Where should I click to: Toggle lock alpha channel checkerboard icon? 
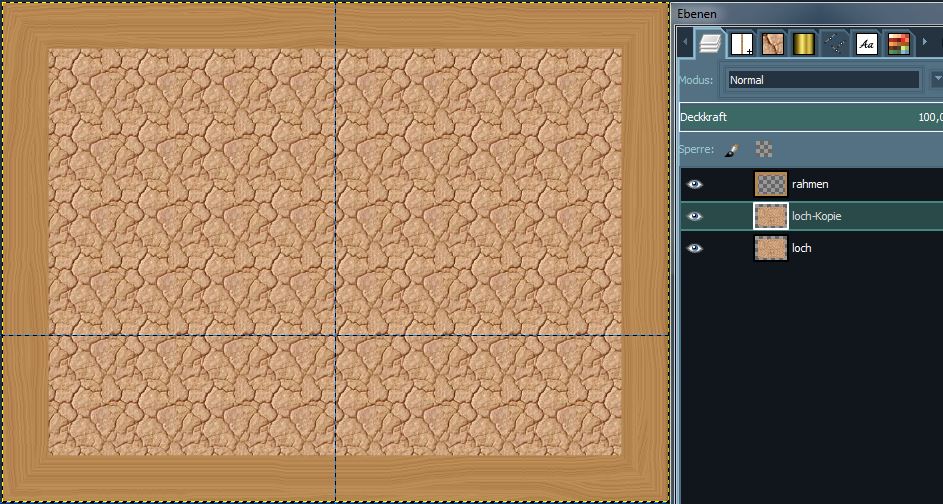click(x=764, y=149)
